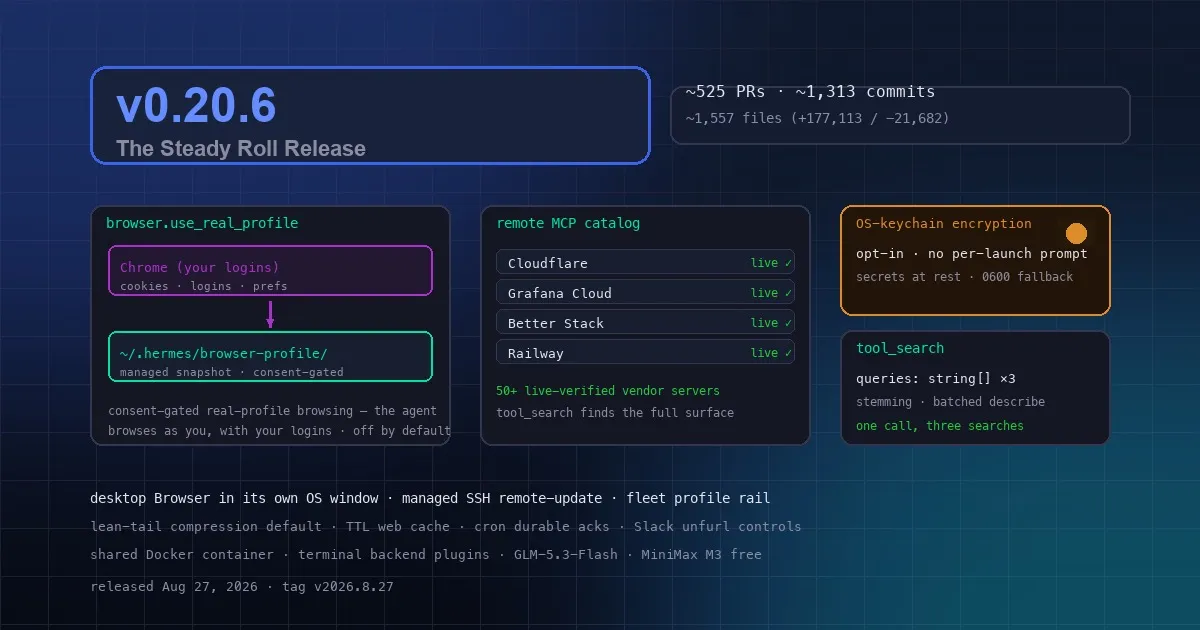Click 'browses as you, with your logins' line
1200x630 pixels.
[x=279, y=431]
